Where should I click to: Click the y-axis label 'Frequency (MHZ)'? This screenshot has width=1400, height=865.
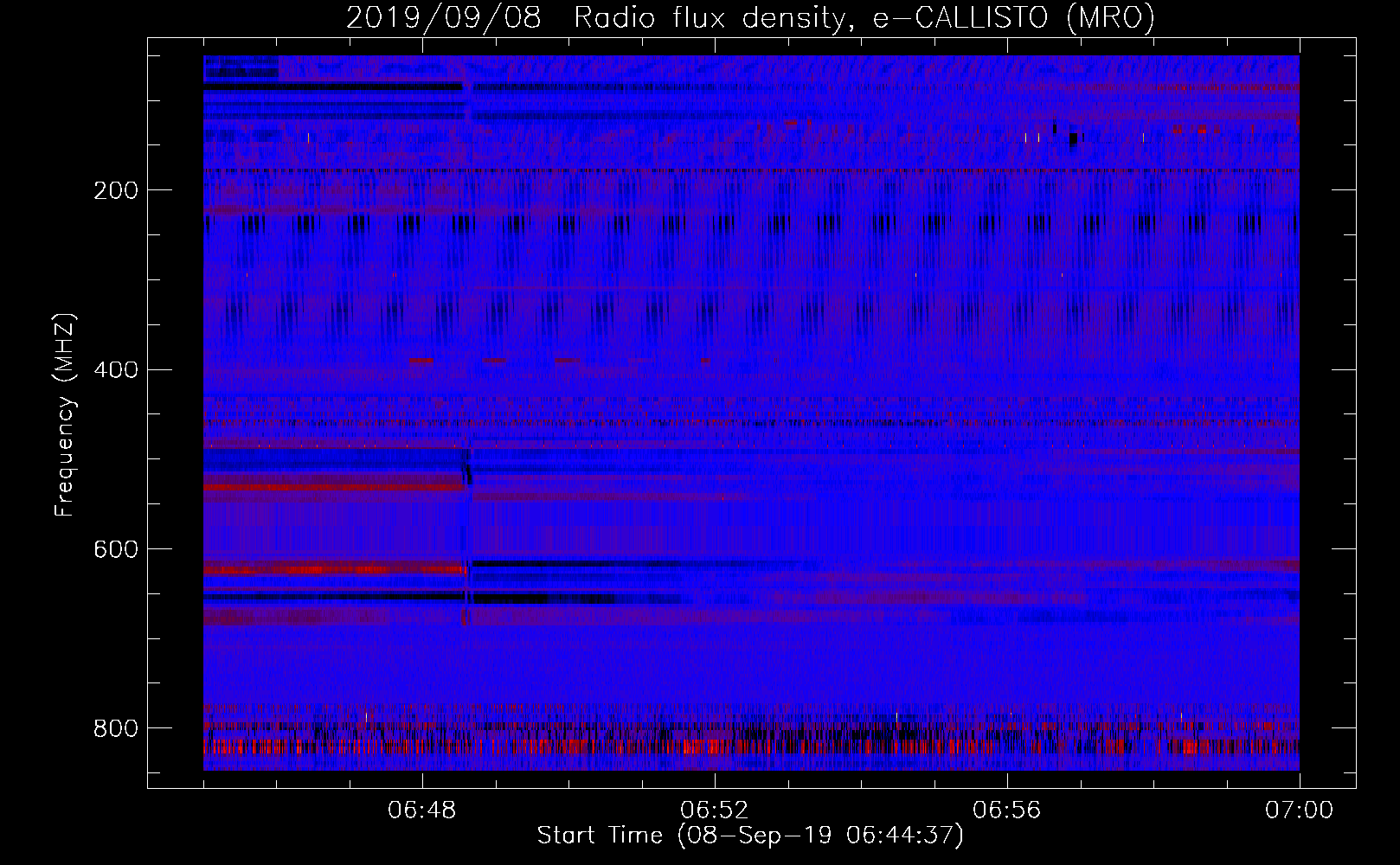65,414
